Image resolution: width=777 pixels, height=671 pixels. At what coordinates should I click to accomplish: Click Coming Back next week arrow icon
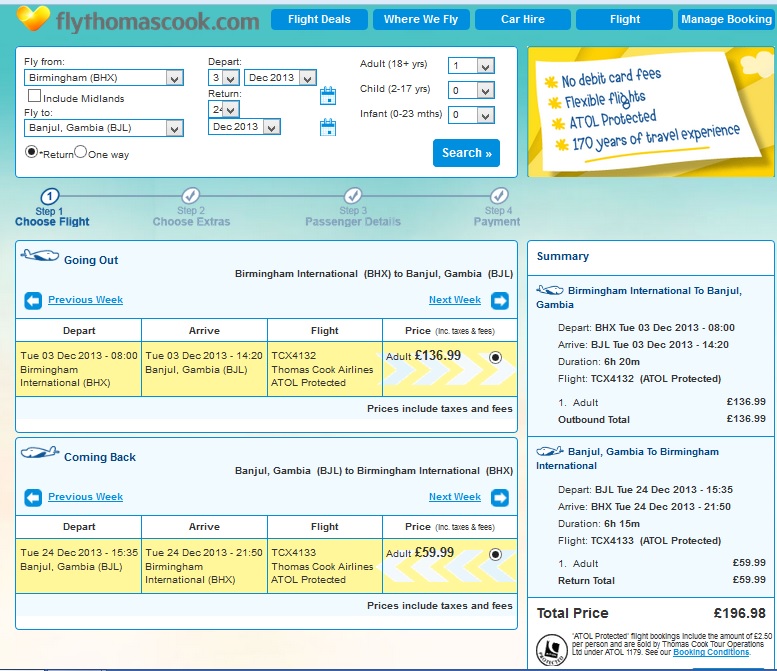tap(500, 498)
